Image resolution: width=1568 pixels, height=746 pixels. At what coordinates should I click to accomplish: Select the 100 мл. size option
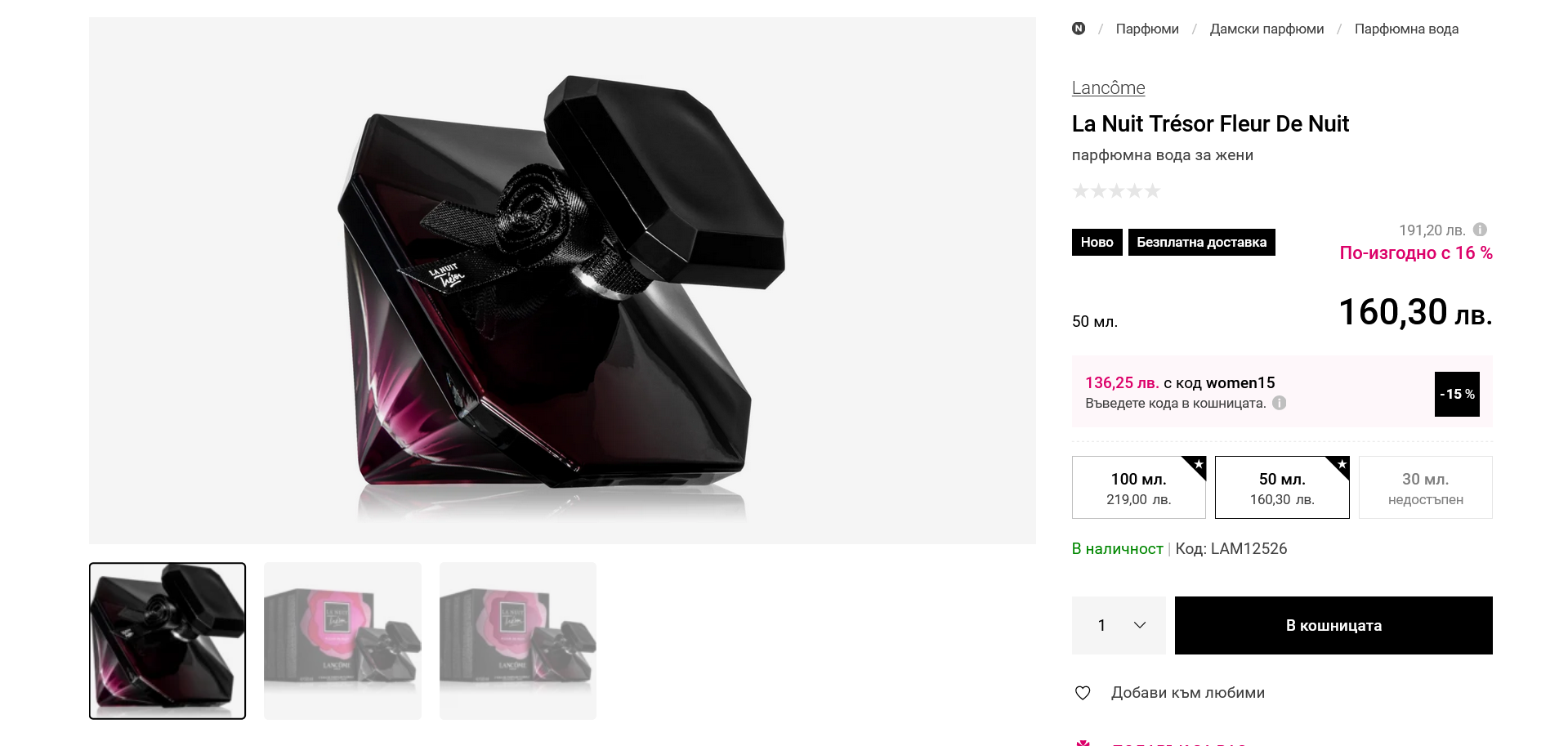1138,488
